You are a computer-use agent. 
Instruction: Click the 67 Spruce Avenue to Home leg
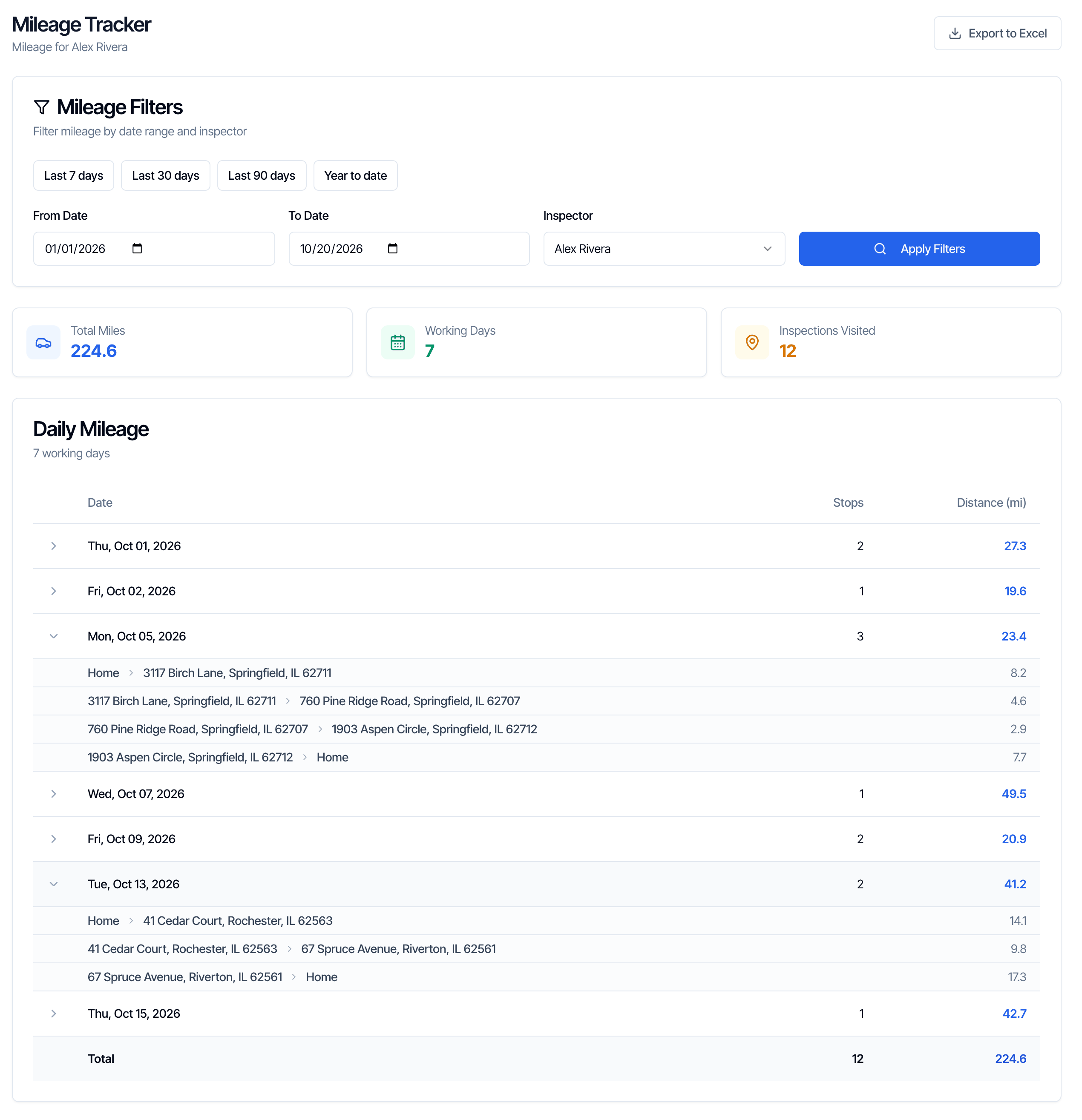pyautogui.click(x=536, y=976)
